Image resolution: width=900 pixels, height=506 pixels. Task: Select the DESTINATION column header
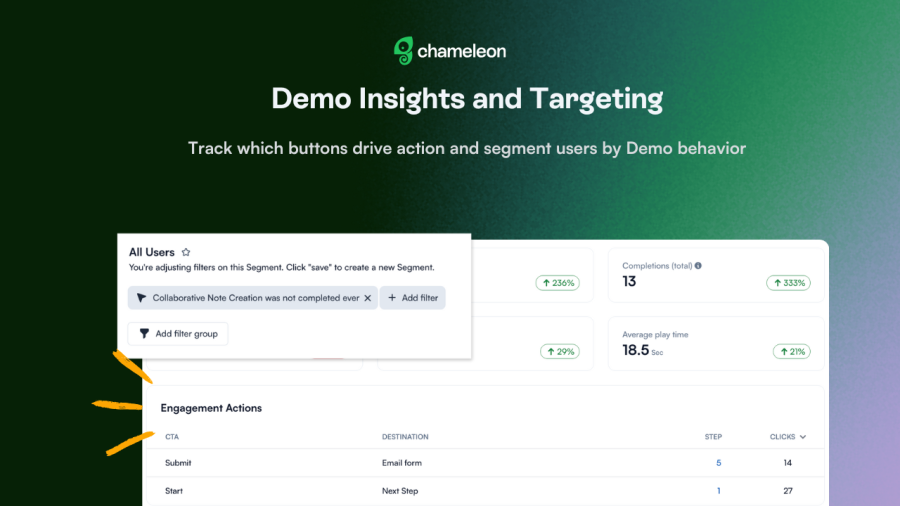click(x=405, y=437)
